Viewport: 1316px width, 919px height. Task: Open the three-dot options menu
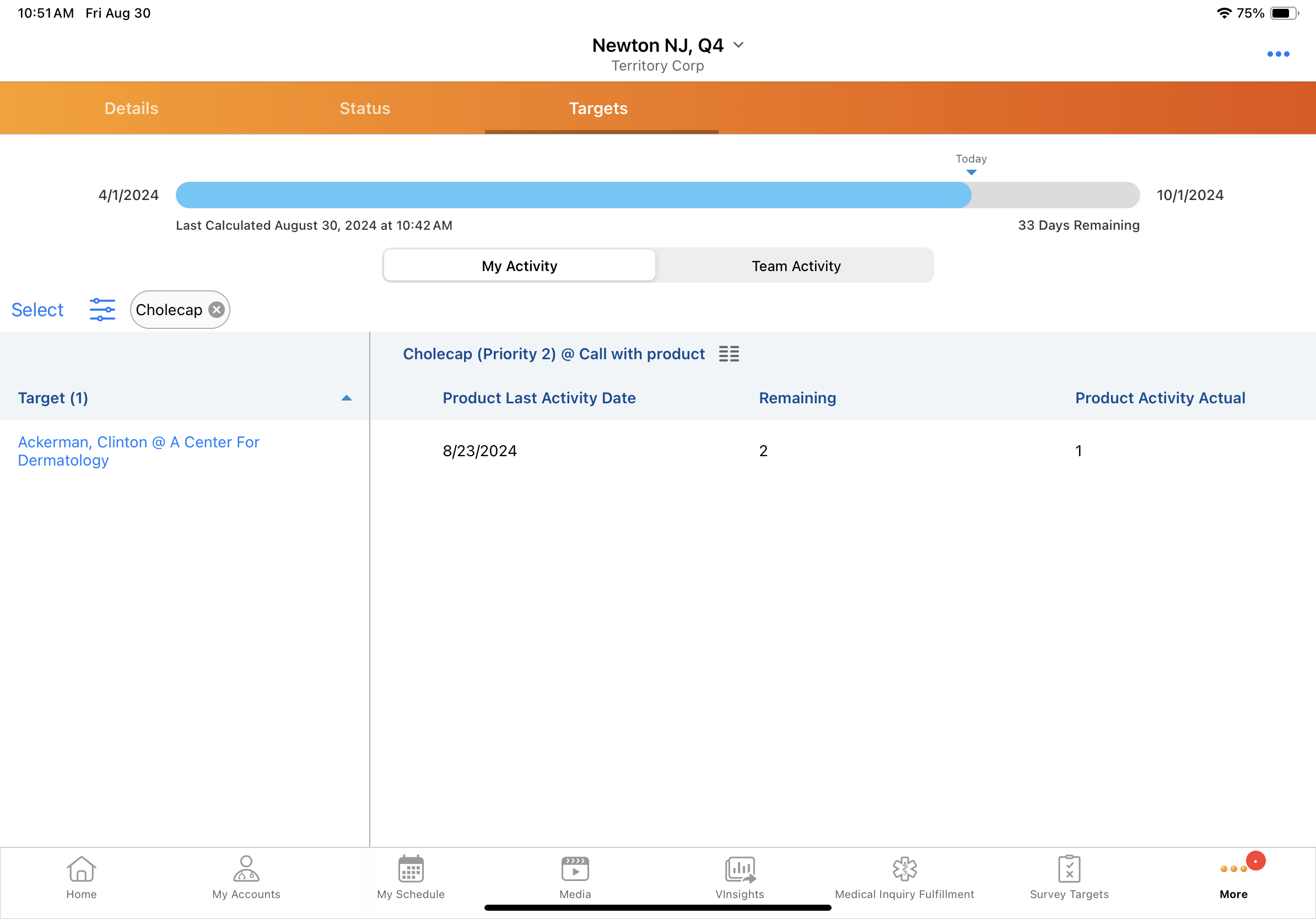pos(1277,54)
